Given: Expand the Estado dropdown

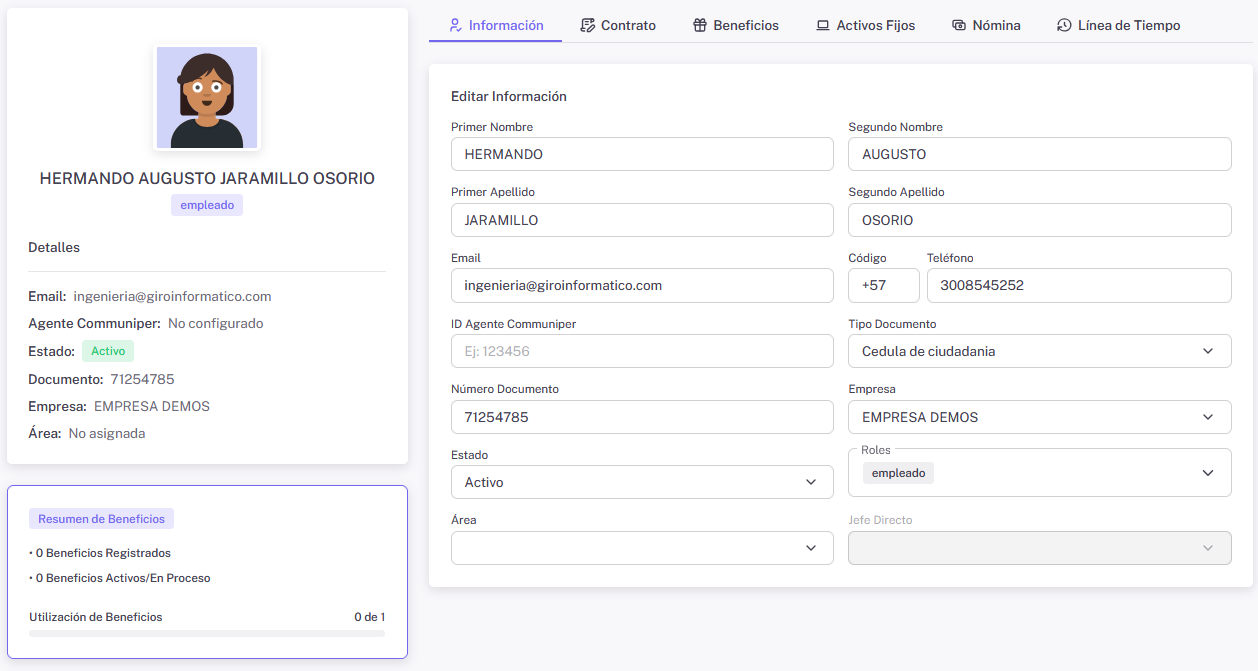Looking at the screenshot, I should (642, 482).
